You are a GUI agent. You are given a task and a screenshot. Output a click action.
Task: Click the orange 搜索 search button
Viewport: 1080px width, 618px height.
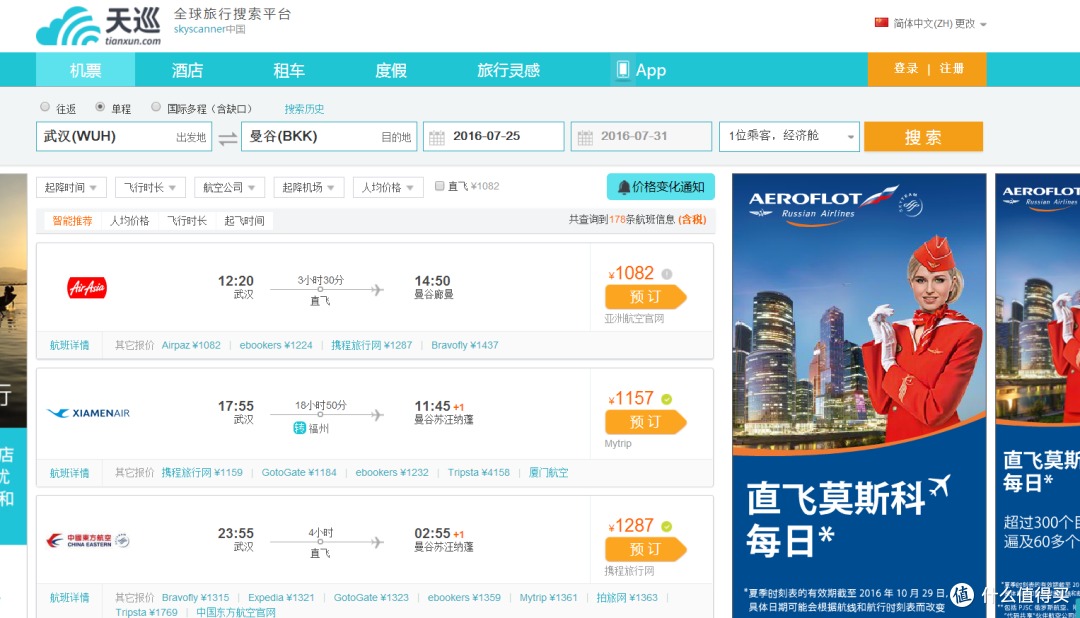pyautogui.click(x=923, y=136)
